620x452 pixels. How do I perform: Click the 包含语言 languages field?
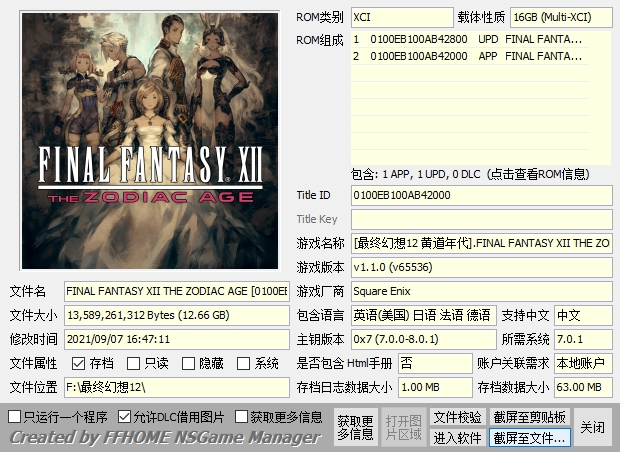pos(423,315)
